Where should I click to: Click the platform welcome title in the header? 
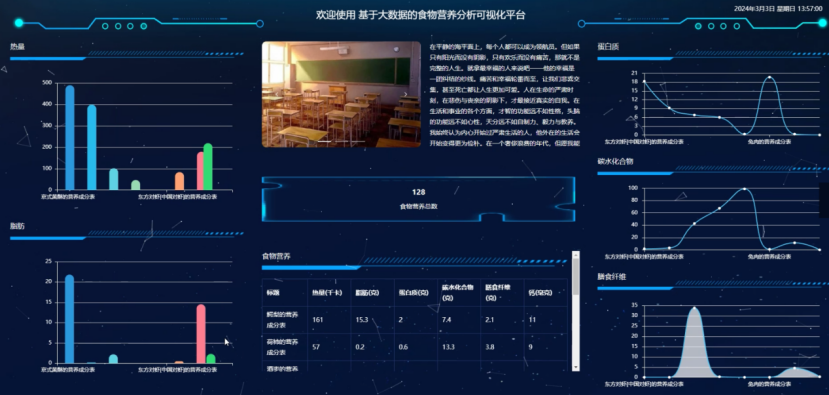click(420, 15)
